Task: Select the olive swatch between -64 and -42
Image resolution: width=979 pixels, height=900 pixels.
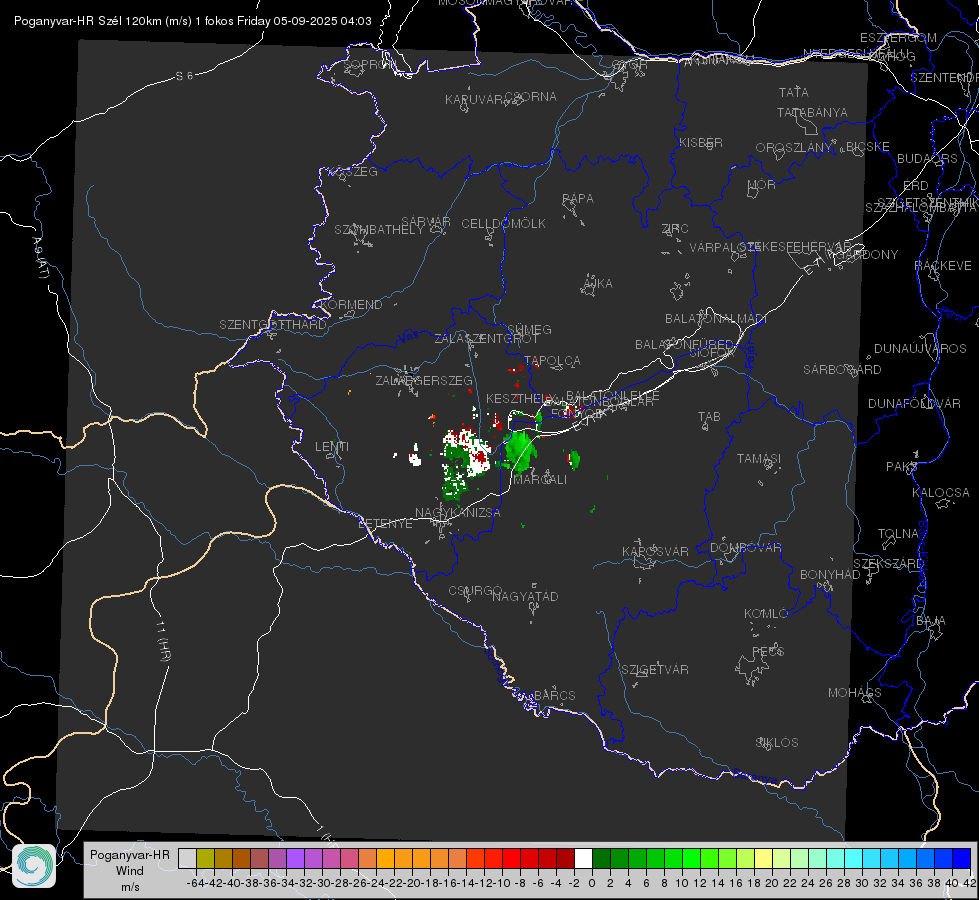Action: [205, 858]
